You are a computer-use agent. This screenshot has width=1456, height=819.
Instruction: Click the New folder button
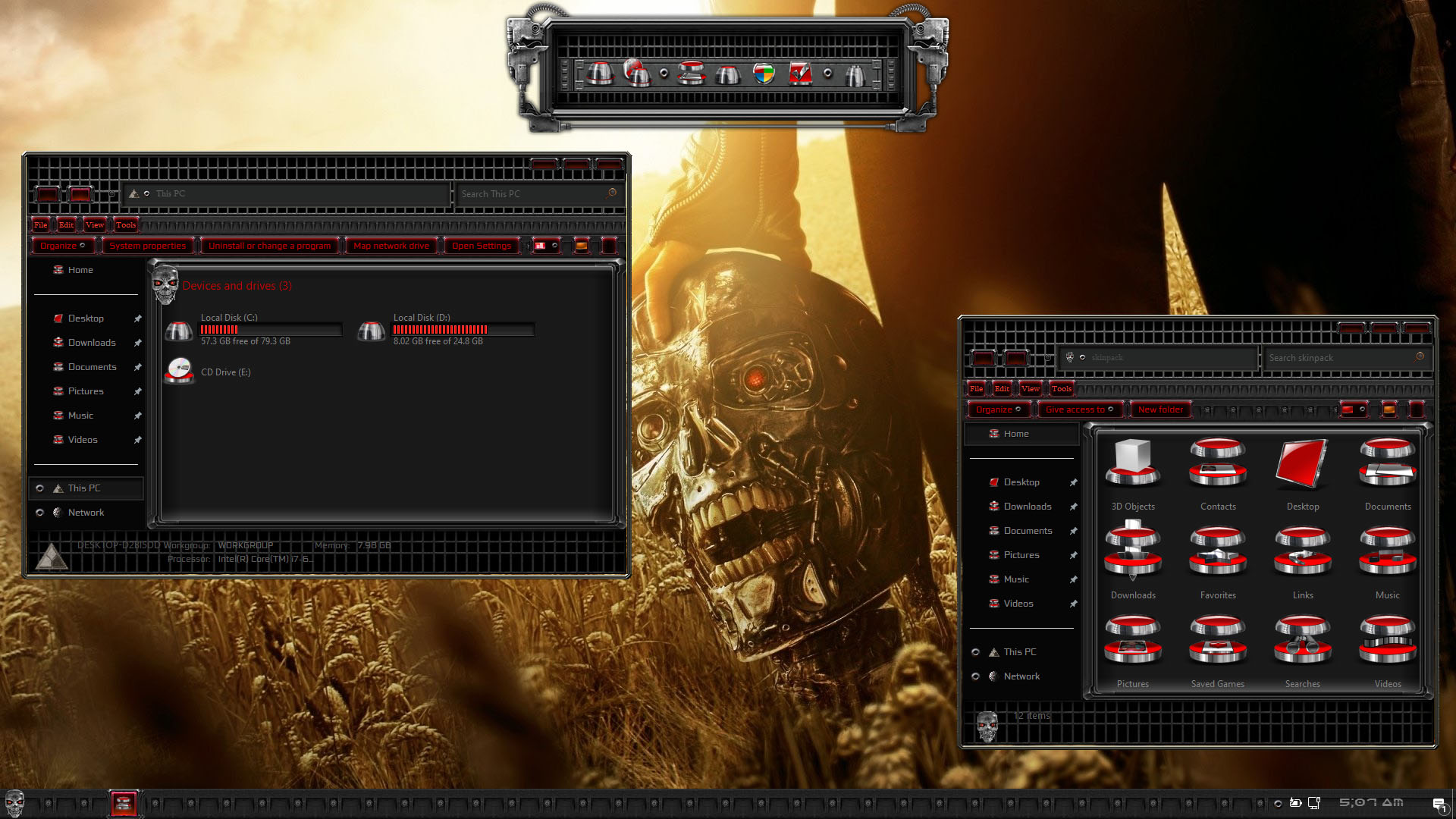point(1160,409)
